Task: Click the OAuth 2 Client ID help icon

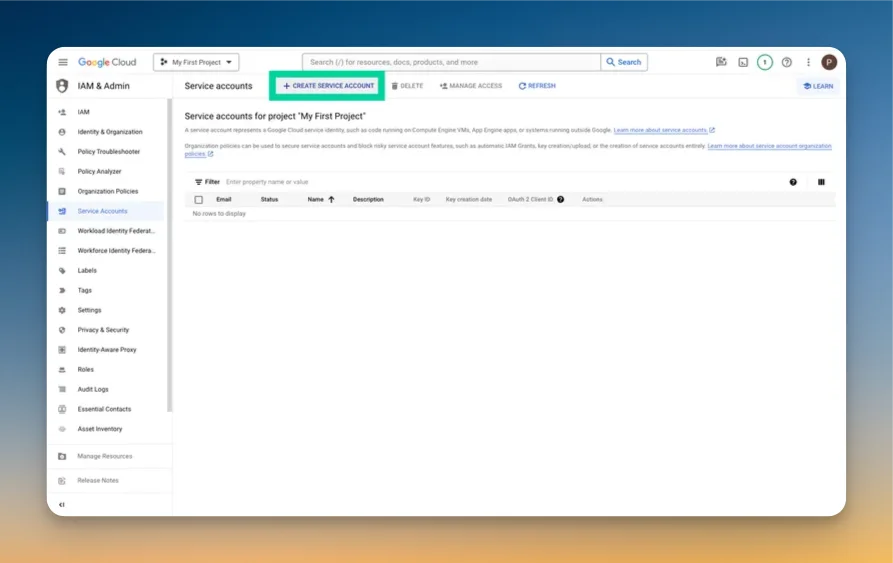Action: (560, 200)
